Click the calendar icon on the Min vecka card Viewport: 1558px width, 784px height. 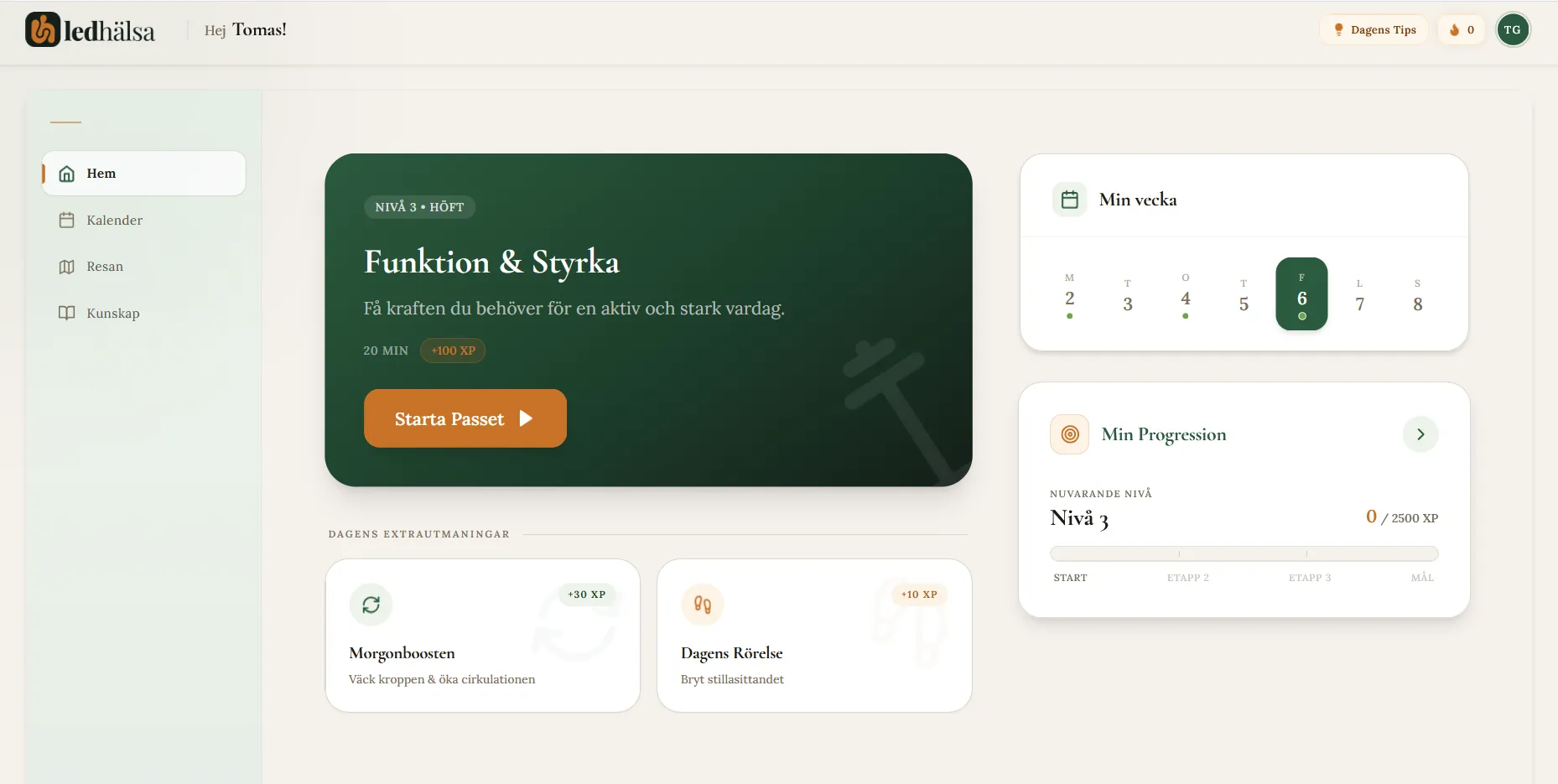[1069, 200]
